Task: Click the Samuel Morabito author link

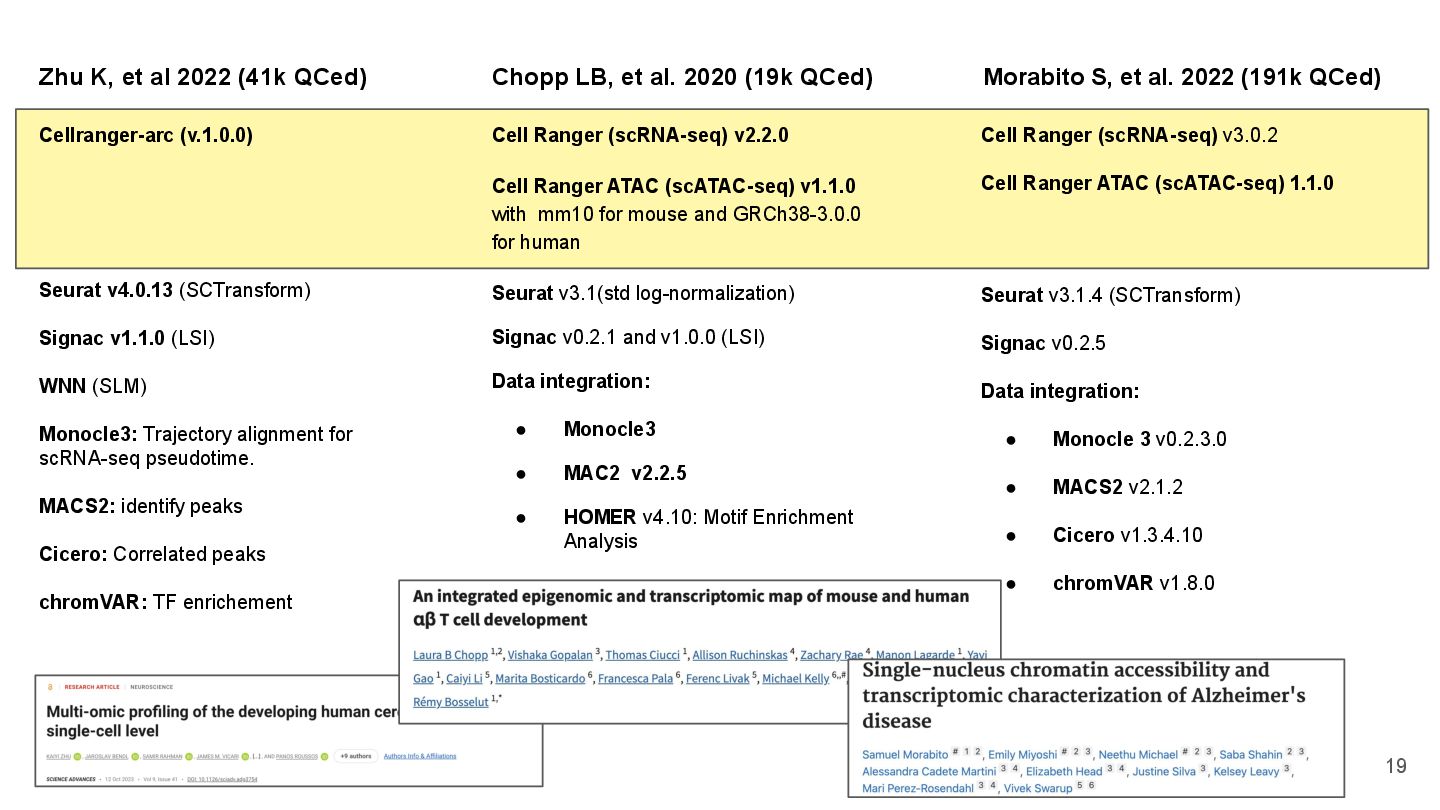Action: point(905,755)
